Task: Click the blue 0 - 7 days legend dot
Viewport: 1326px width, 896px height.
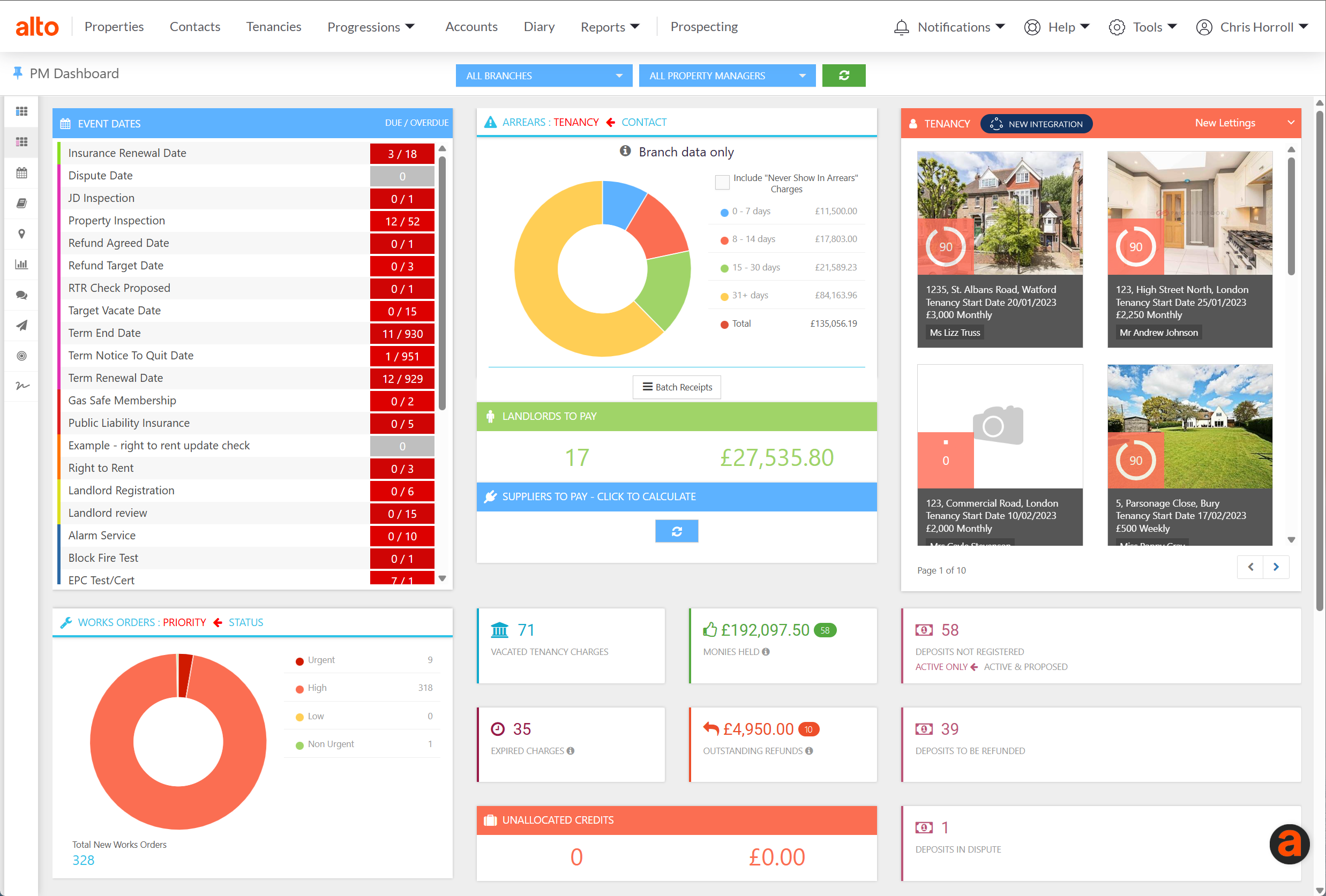Action: pyautogui.click(x=724, y=212)
